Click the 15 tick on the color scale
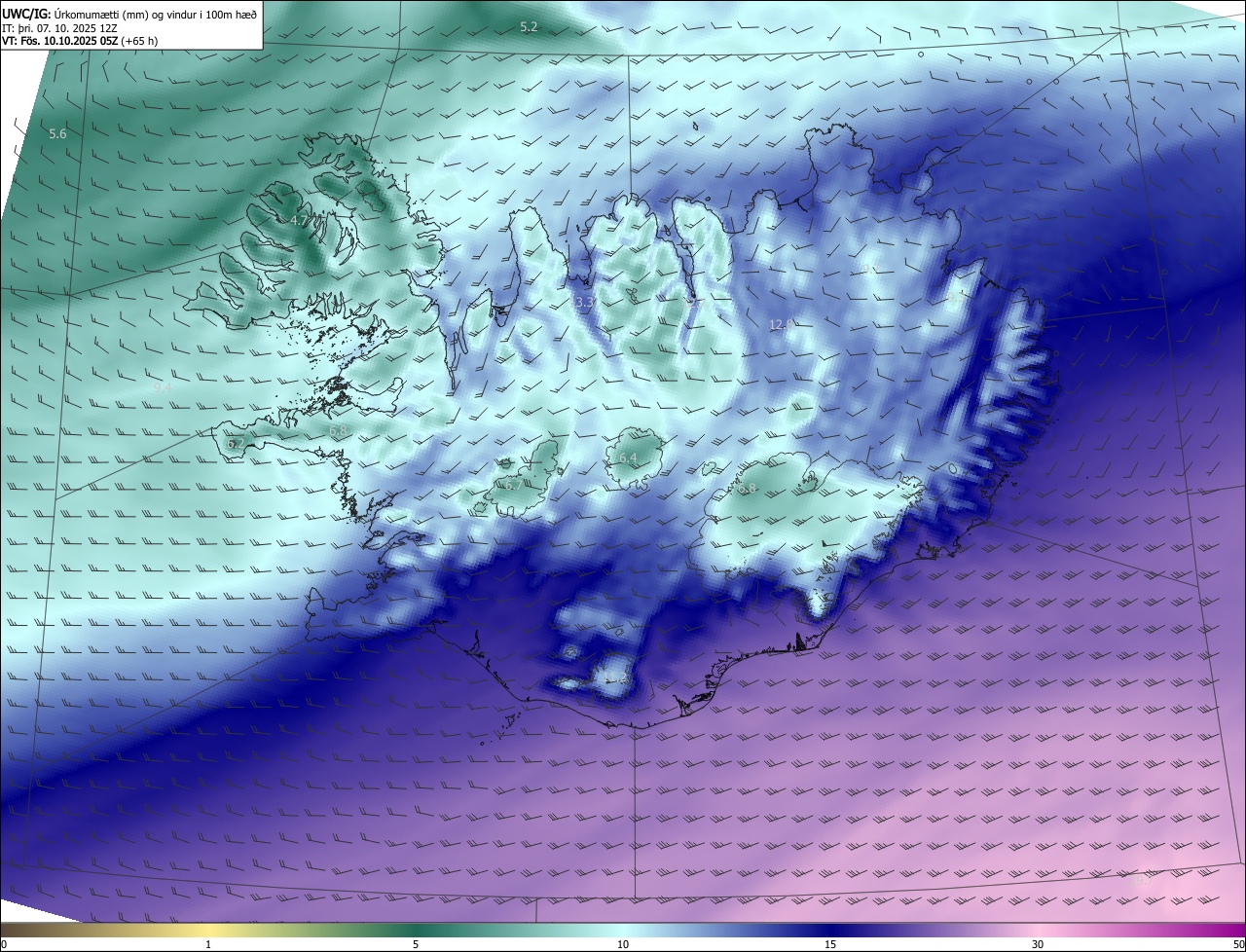 tap(830, 944)
